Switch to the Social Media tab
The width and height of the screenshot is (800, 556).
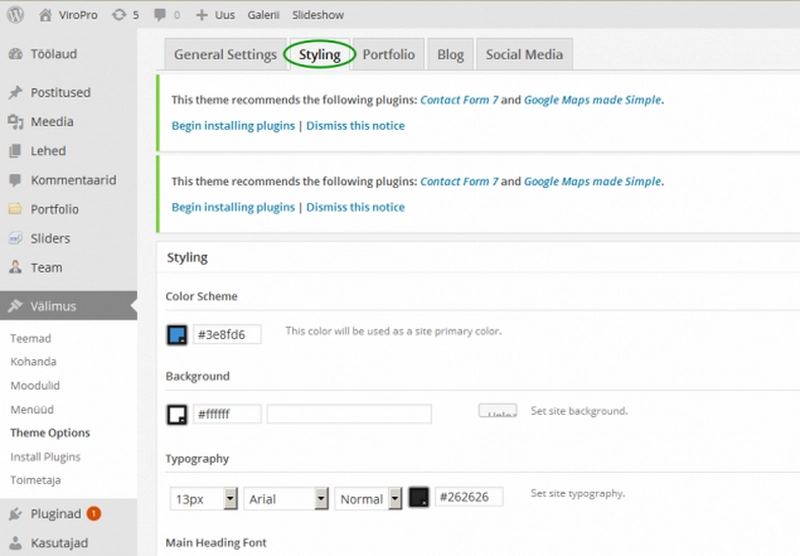(x=524, y=55)
